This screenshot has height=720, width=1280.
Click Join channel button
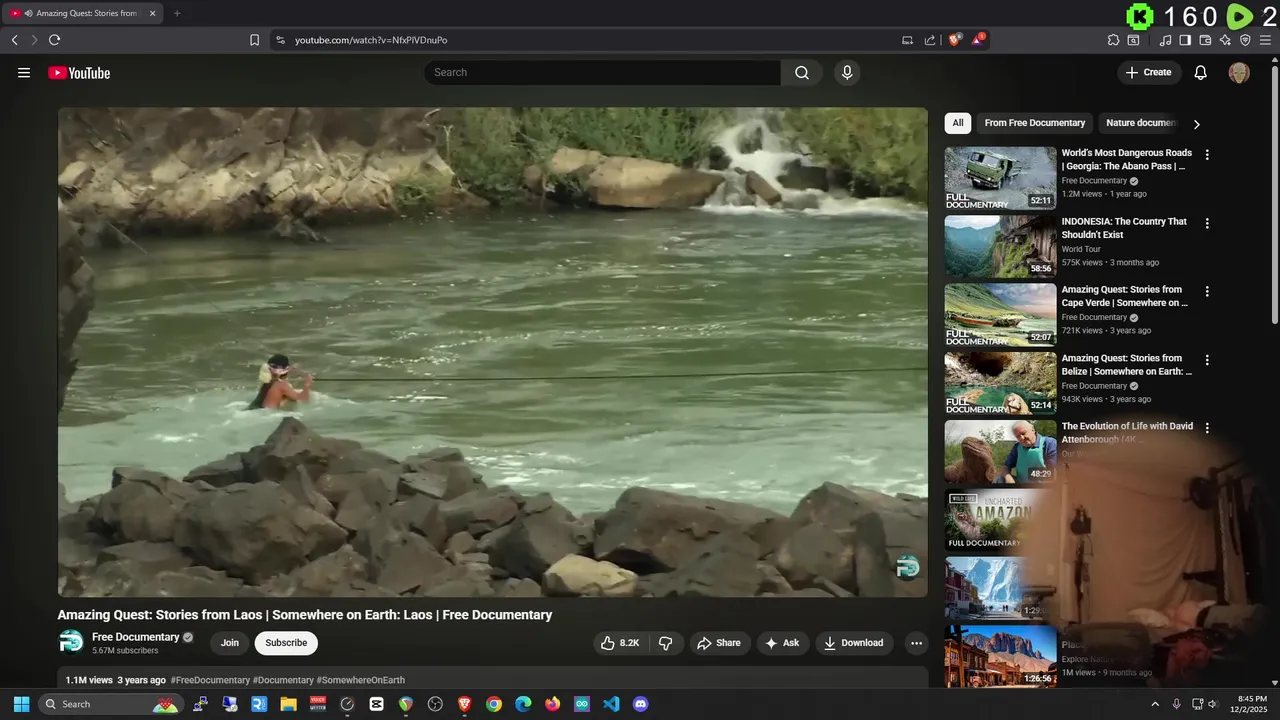(x=230, y=643)
